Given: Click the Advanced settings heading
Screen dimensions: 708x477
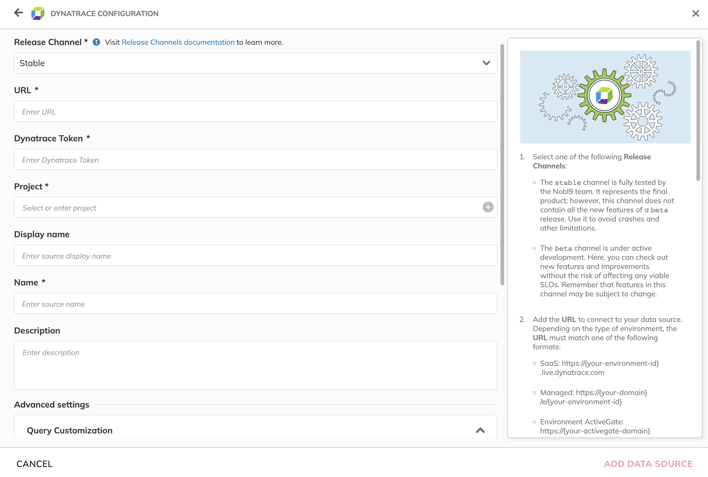Looking at the screenshot, I should click(51, 405).
